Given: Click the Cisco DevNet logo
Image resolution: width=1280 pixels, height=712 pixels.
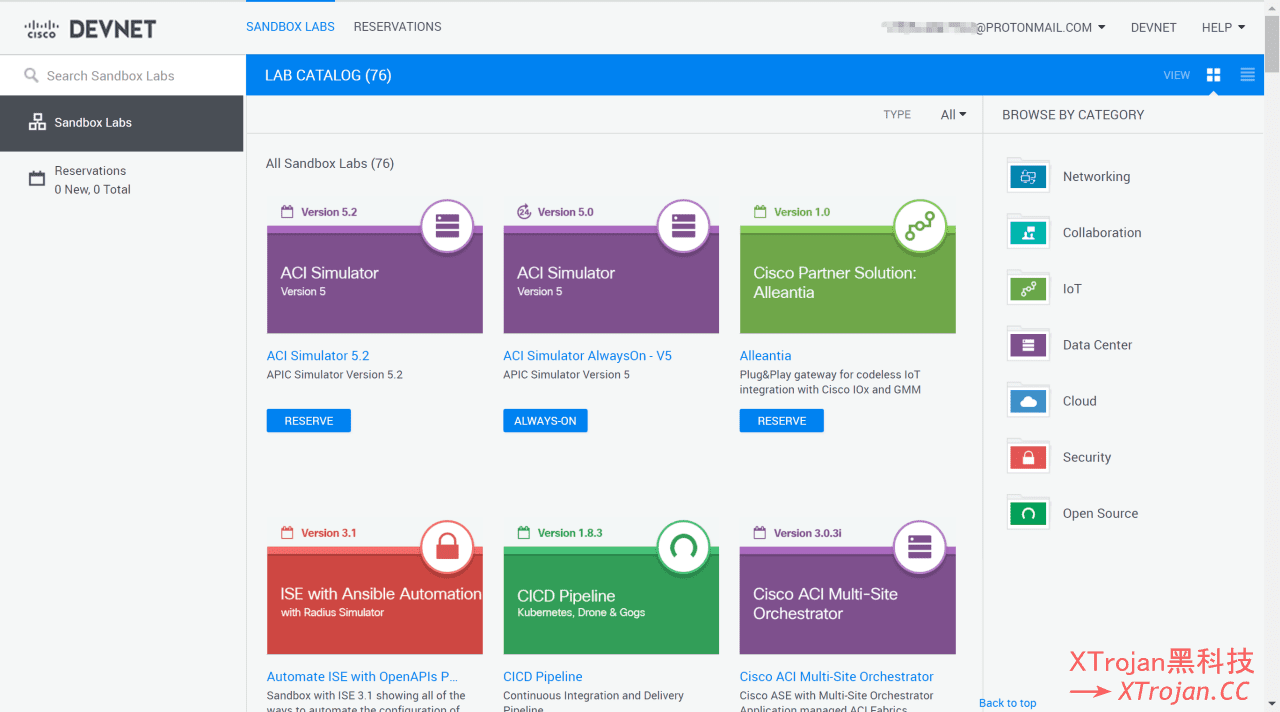Looking at the screenshot, I should 90,29.
